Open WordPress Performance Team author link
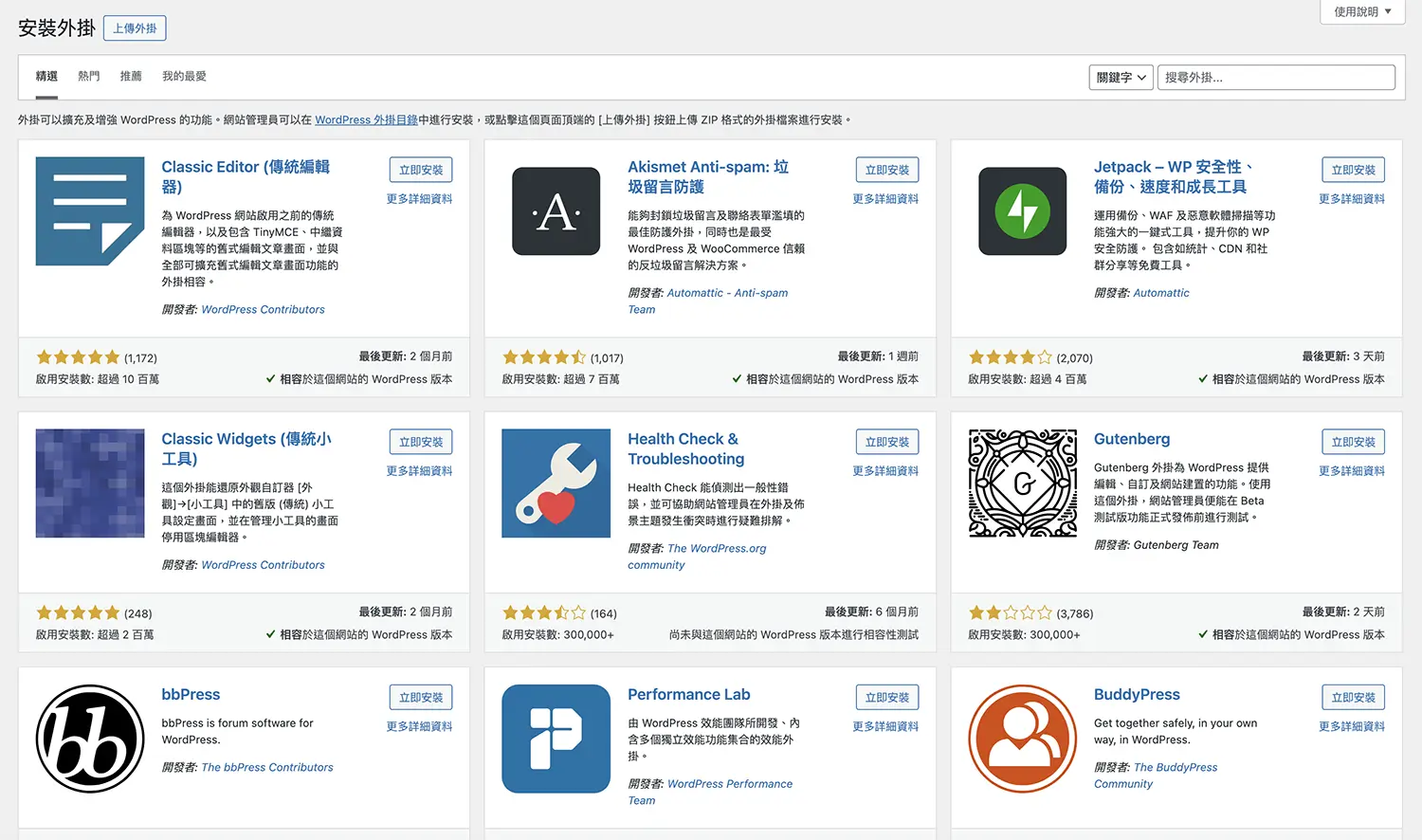This screenshot has width=1422, height=840. click(x=710, y=792)
